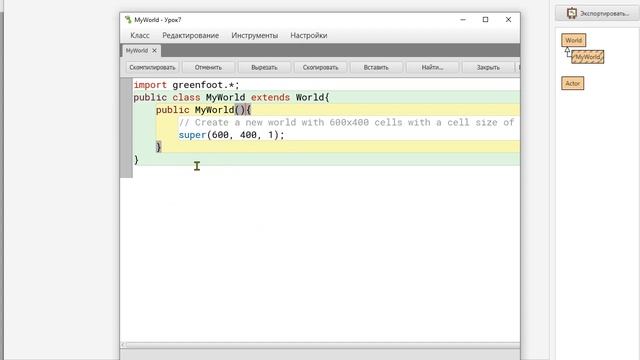Viewport: 640px width, 360px height.
Task: Click the line-number margin beside the code
Action: coord(126,128)
